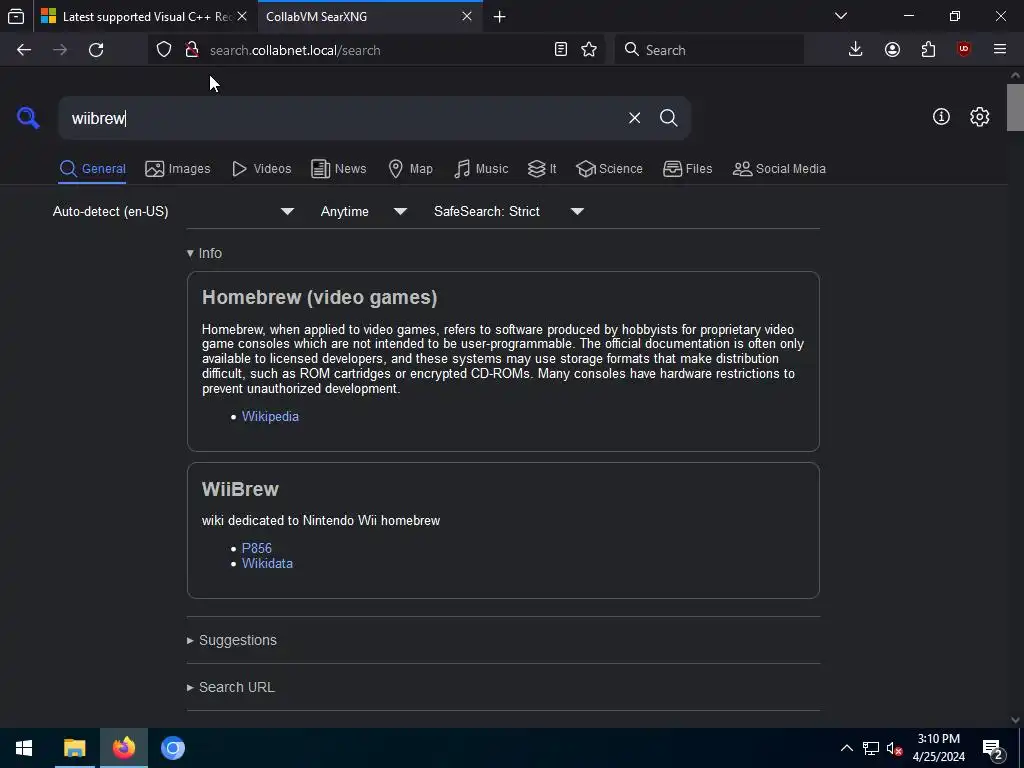The image size is (1024, 768).
Task: Click the Homebrew (video games) heading
Action: 319,297
